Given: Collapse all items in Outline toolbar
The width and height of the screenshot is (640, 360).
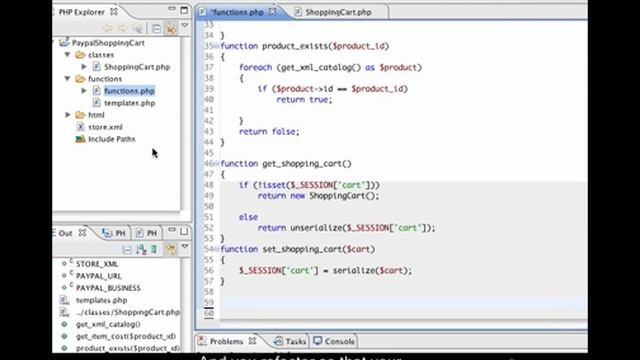Looking at the screenshot, I should click(127, 249).
